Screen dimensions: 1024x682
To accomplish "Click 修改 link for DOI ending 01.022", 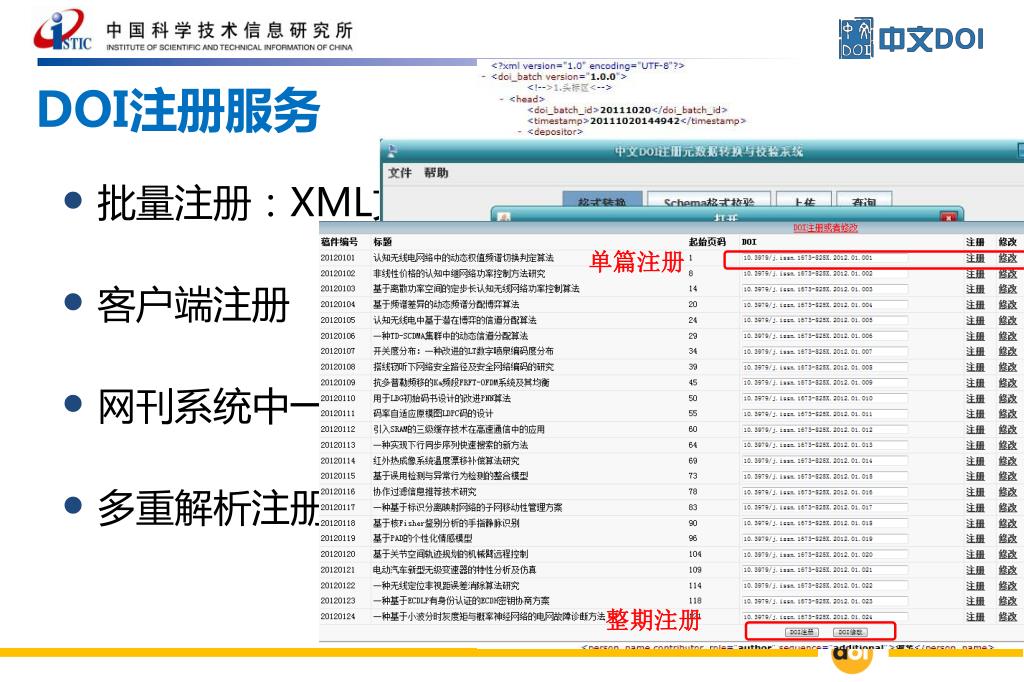I will [x=1008, y=586].
